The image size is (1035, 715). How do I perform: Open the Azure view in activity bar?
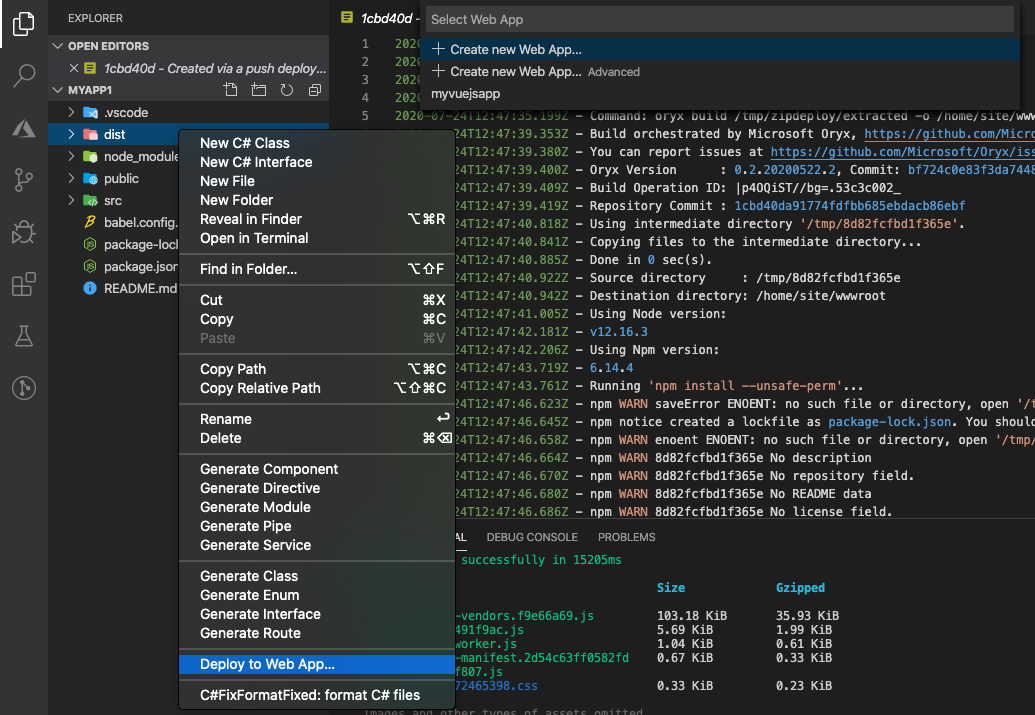click(x=24, y=127)
